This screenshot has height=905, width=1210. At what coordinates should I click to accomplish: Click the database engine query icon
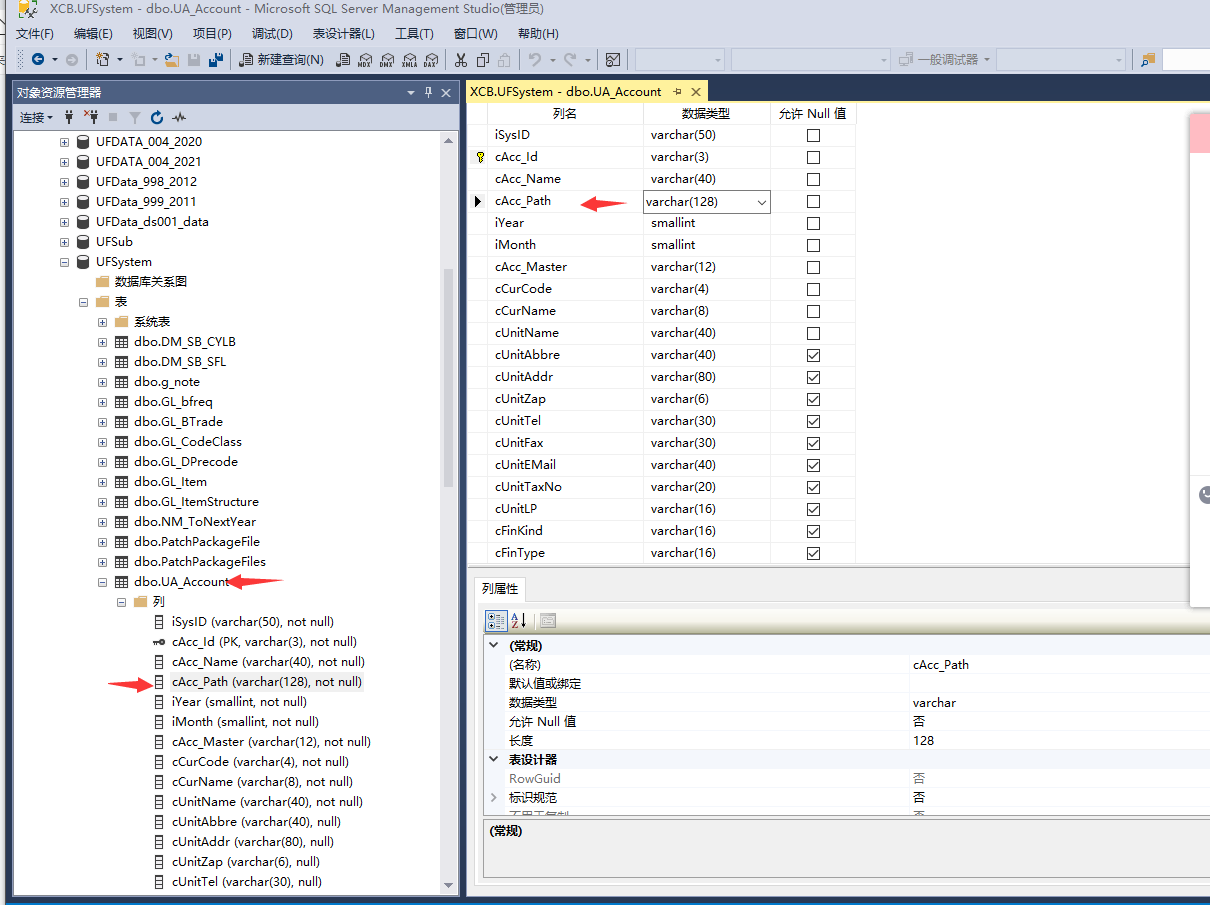[x=343, y=60]
